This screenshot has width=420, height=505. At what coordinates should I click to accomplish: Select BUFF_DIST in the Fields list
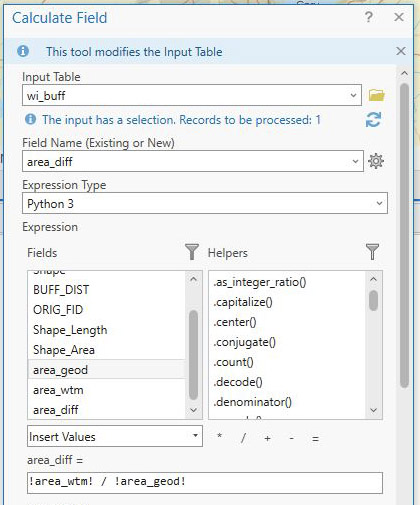[106, 290]
